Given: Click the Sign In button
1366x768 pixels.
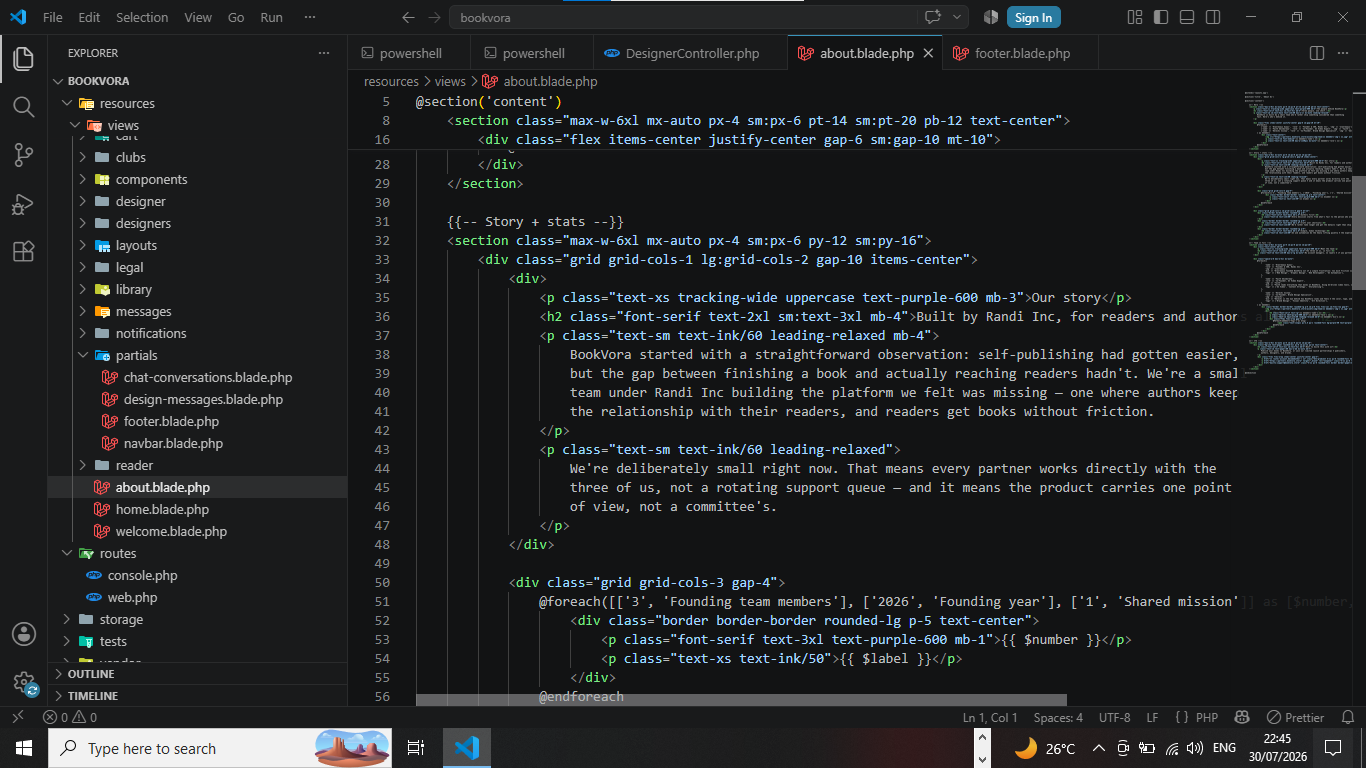Looking at the screenshot, I should pyautogui.click(x=1033, y=17).
